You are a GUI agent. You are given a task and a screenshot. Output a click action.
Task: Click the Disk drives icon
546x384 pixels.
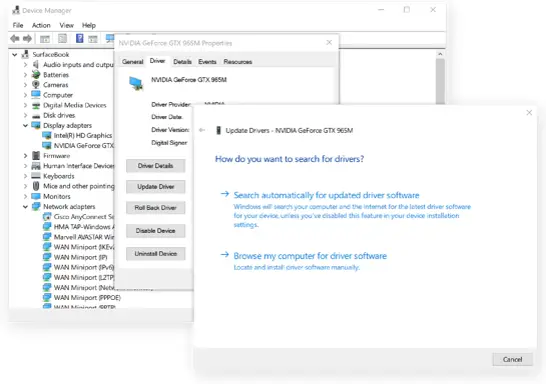pyautogui.click(x=36, y=116)
